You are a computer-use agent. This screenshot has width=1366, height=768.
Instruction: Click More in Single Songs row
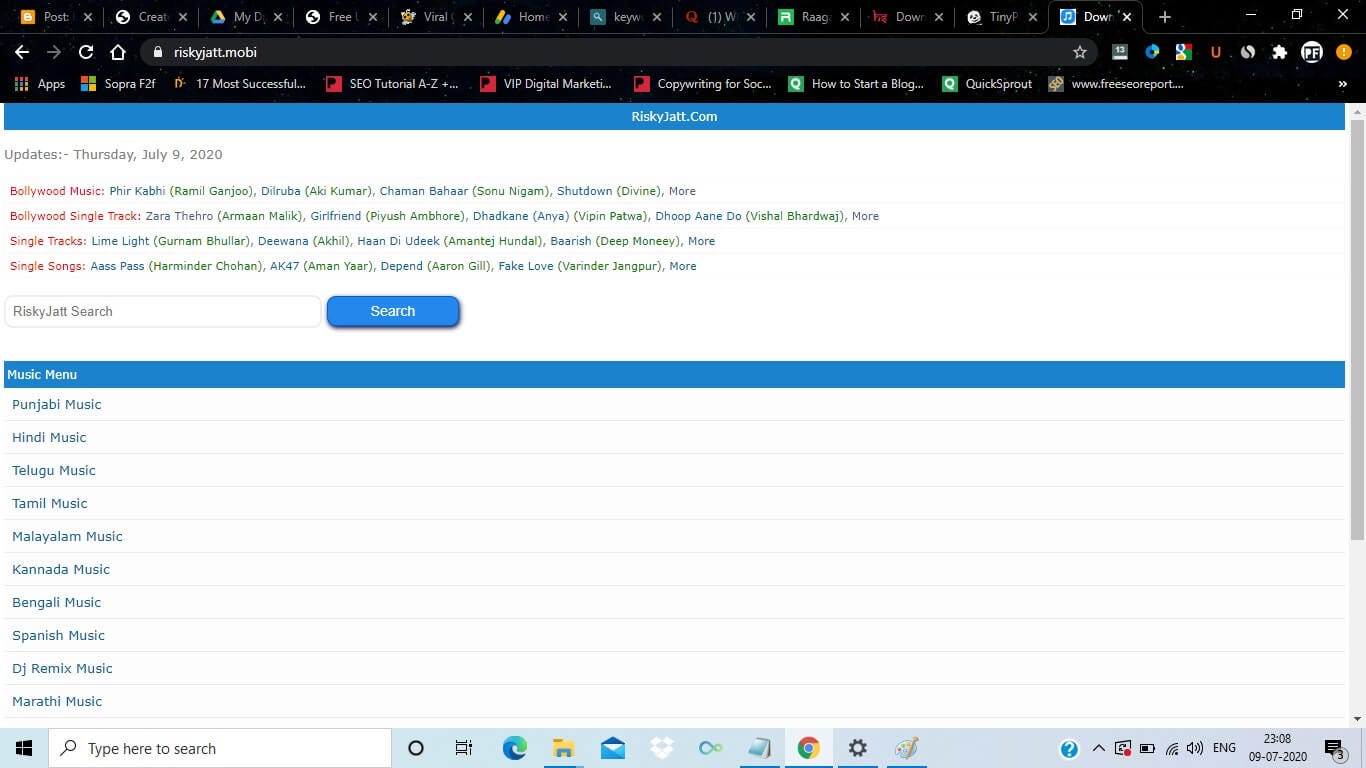click(x=683, y=266)
